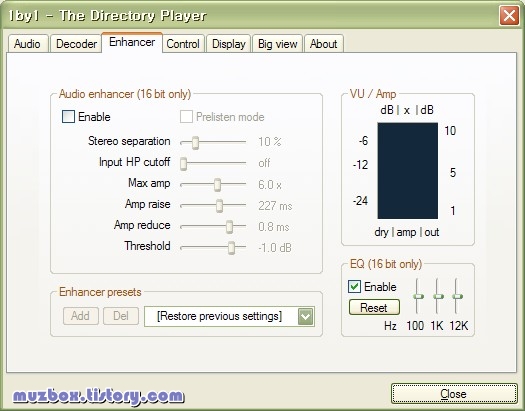
Task: Toggle the Prelisten mode checkbox
Action: pos(186,117)
